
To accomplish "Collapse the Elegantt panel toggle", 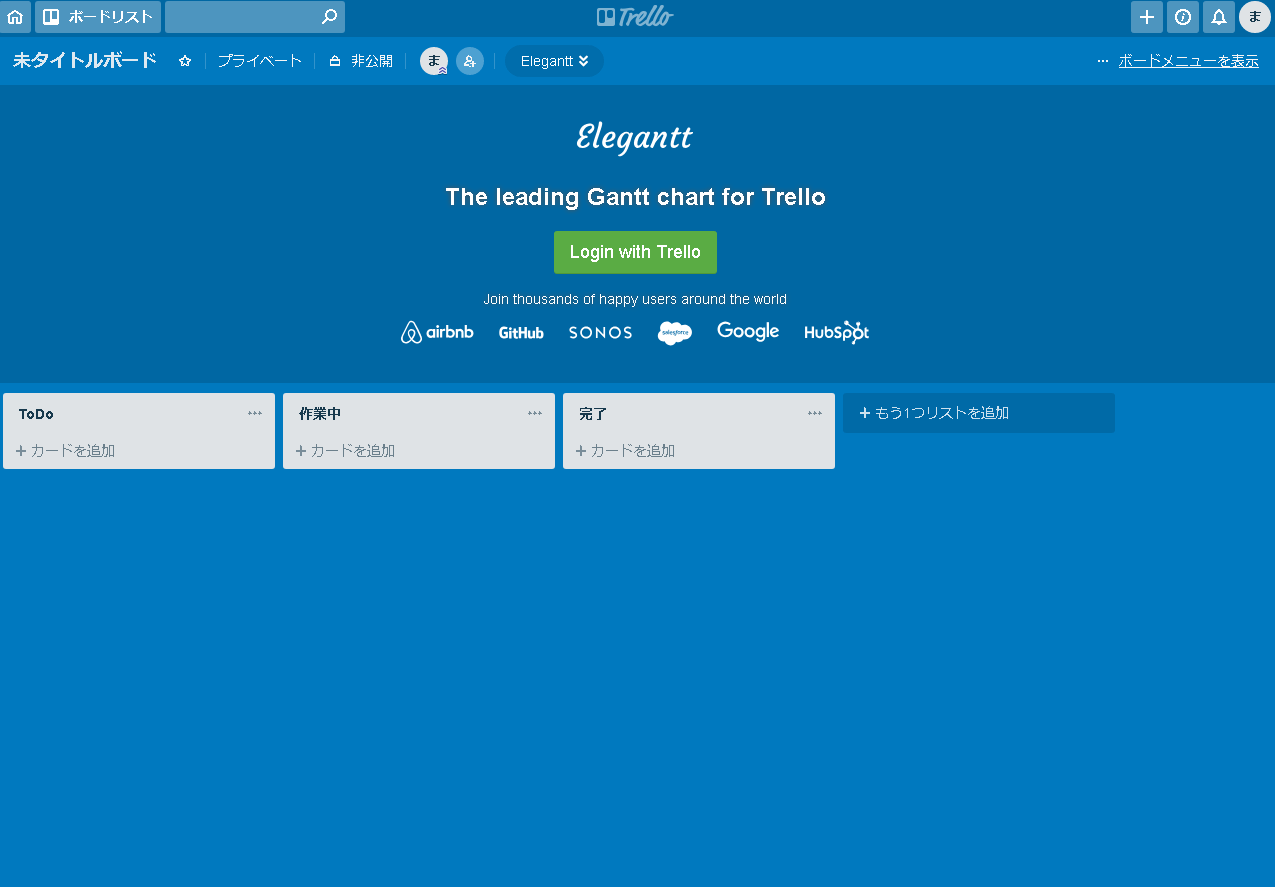I will coord(554,61).
